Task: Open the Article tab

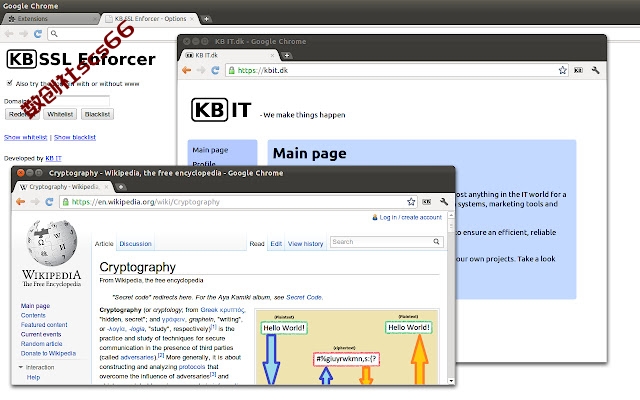Action: (x=104, y=244)
